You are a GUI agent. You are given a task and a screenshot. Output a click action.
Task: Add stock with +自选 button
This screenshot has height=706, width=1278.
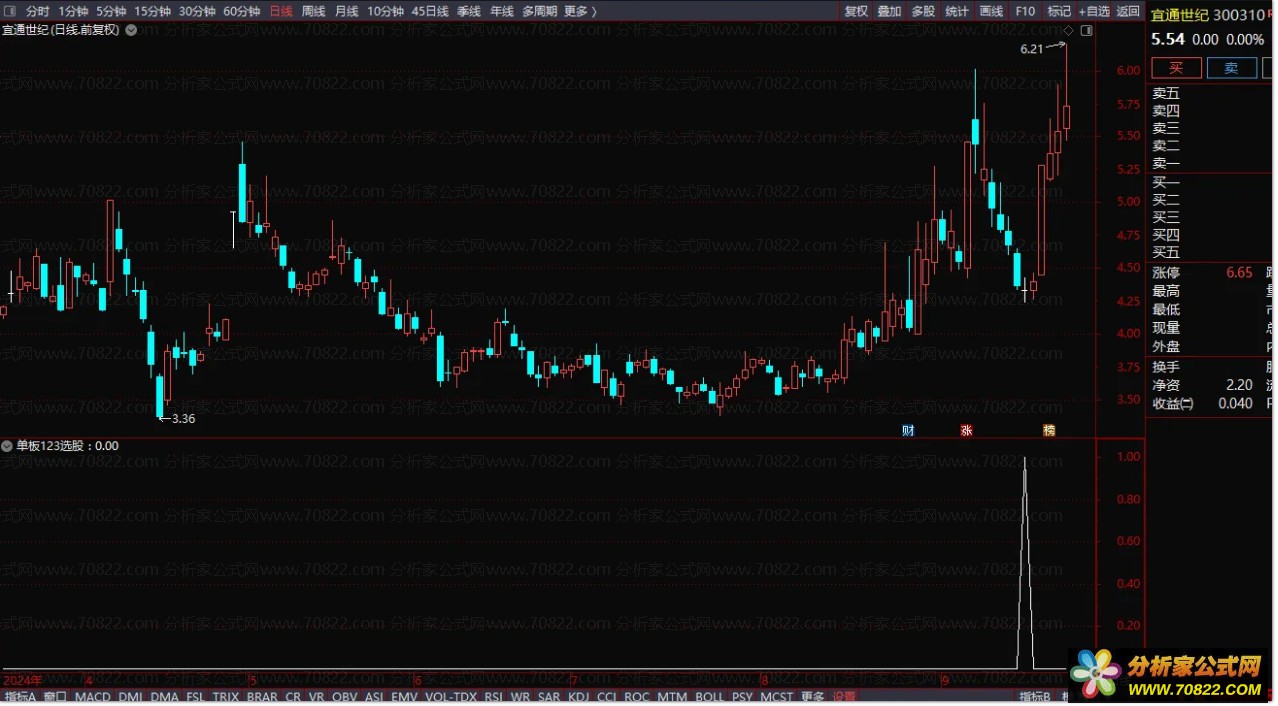click(1094, 11)
